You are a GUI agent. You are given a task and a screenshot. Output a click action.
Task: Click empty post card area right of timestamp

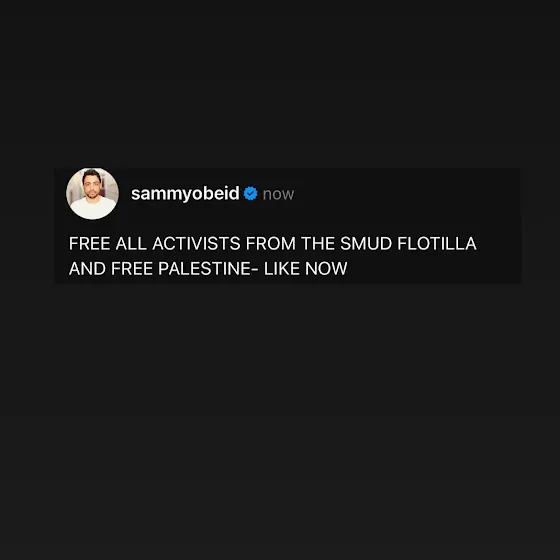coord(407,194)
